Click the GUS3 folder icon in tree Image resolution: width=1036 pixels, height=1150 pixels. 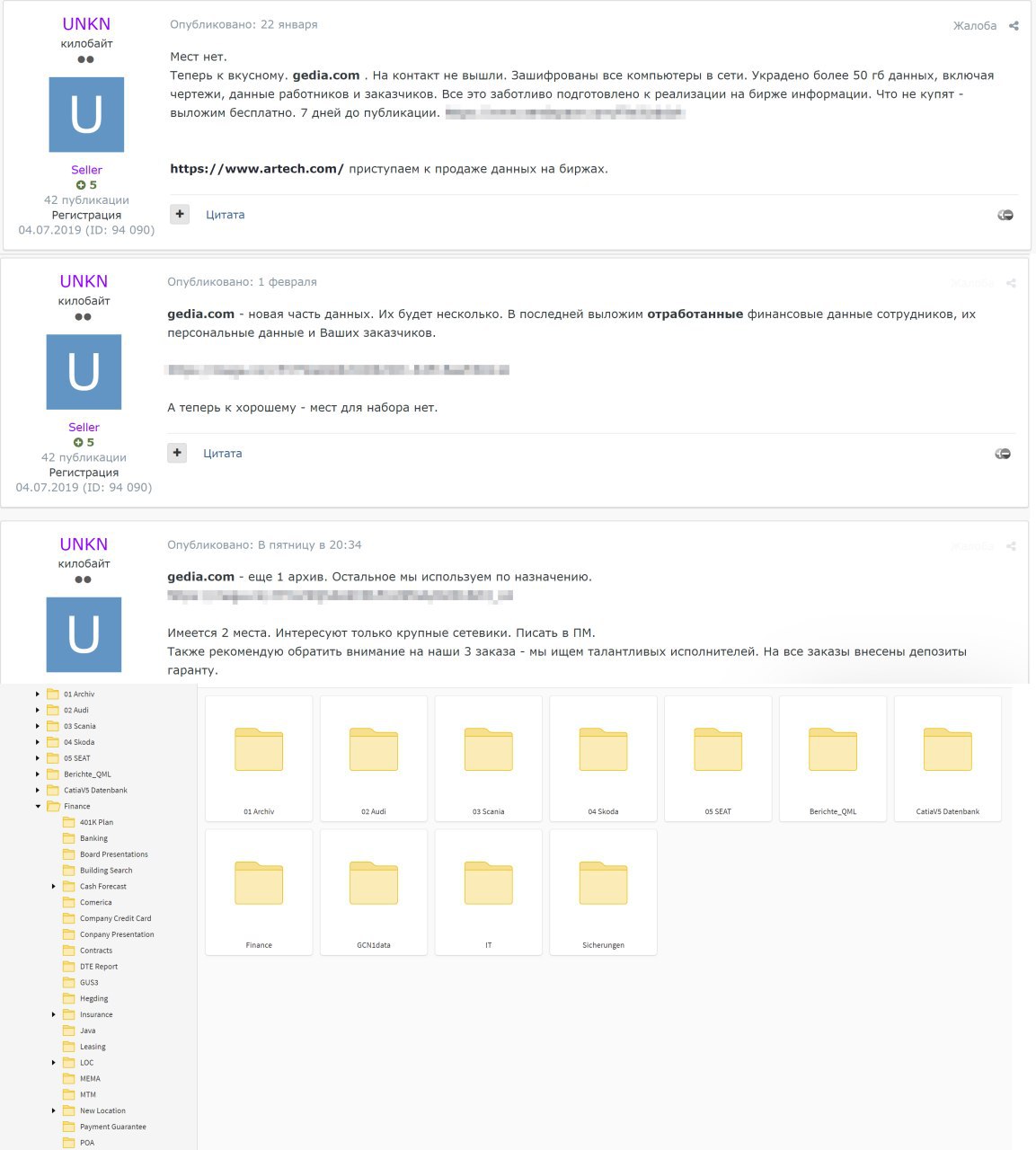tap(69, 982)
